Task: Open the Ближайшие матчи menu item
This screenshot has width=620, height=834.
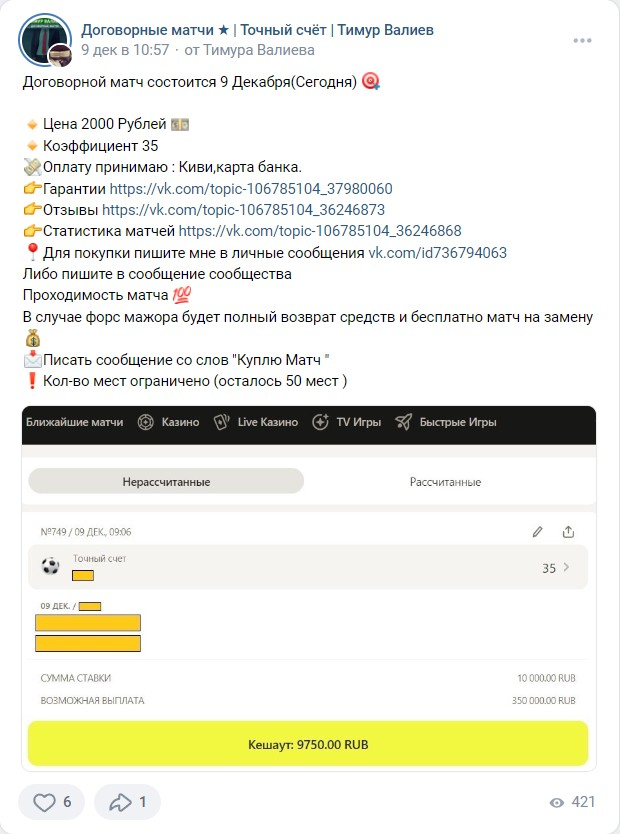Action: (x=75, y=422)
